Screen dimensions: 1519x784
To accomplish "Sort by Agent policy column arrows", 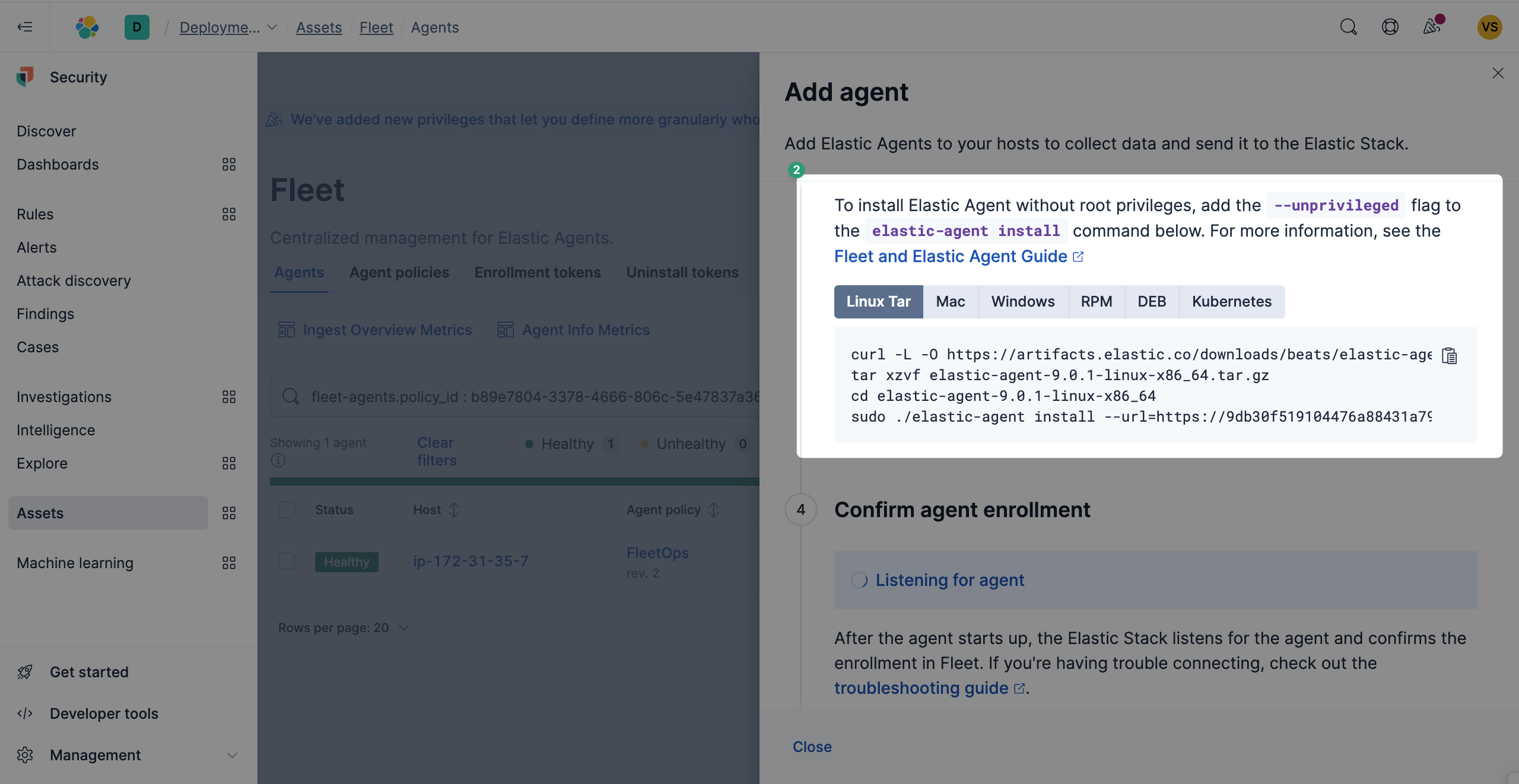I will [x=714, y=509].
